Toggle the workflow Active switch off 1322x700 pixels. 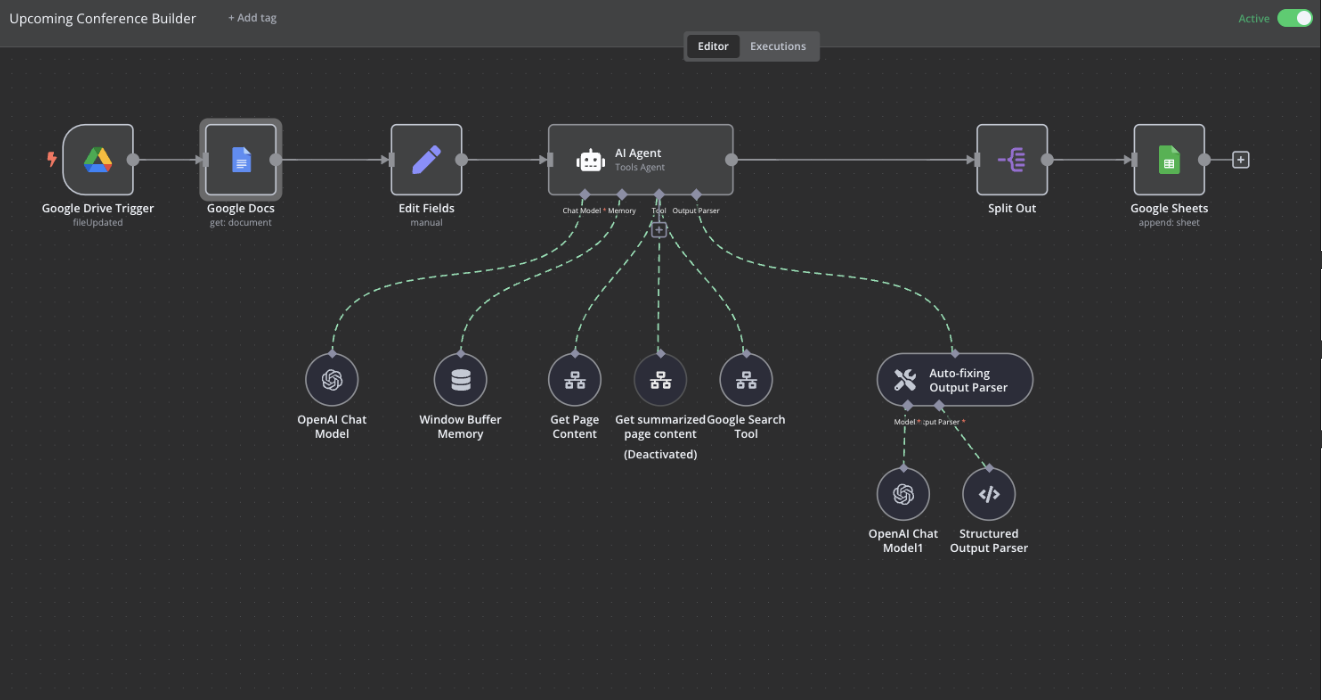(1294, 18)
